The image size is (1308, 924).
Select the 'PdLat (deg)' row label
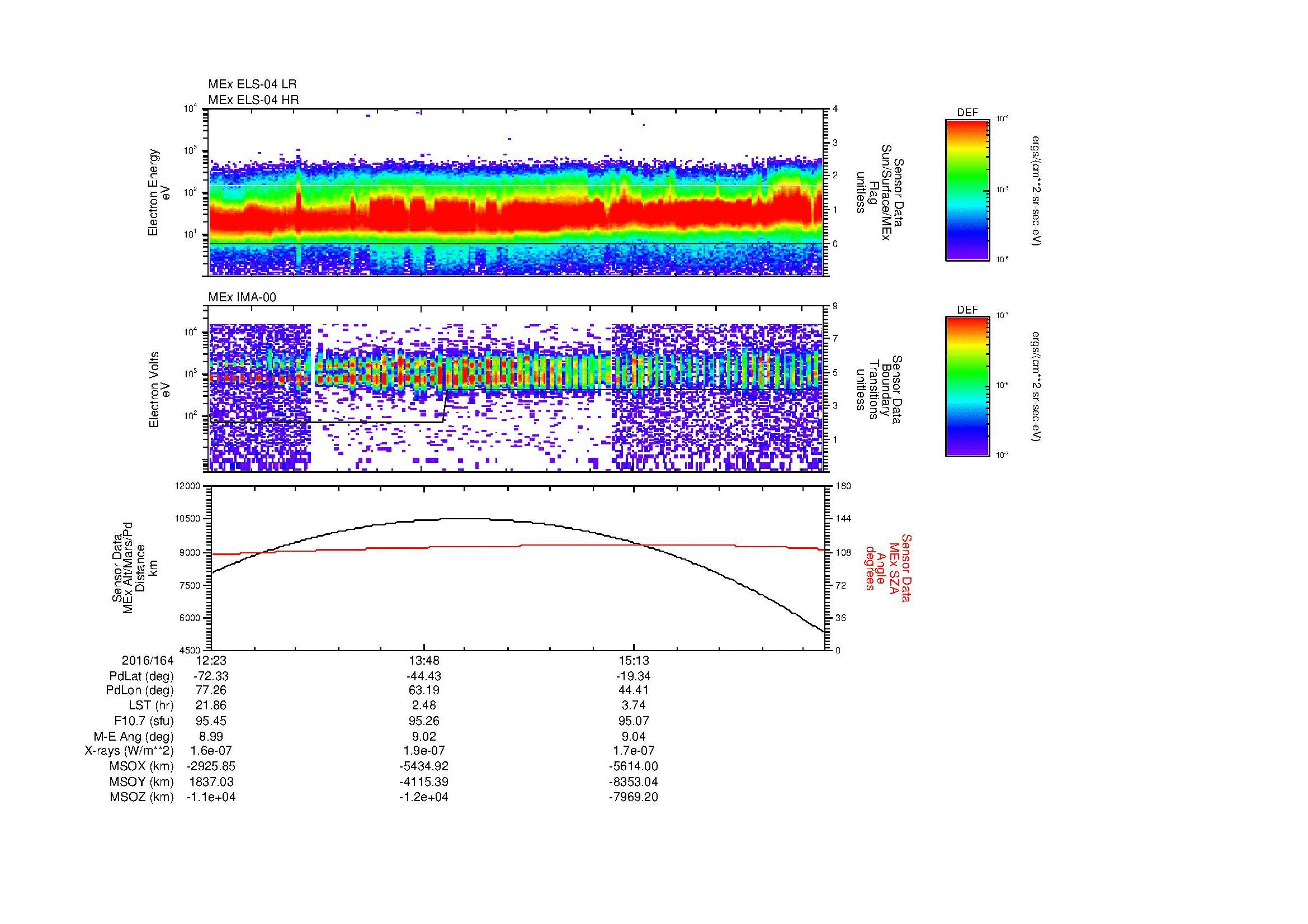[141, 676]
